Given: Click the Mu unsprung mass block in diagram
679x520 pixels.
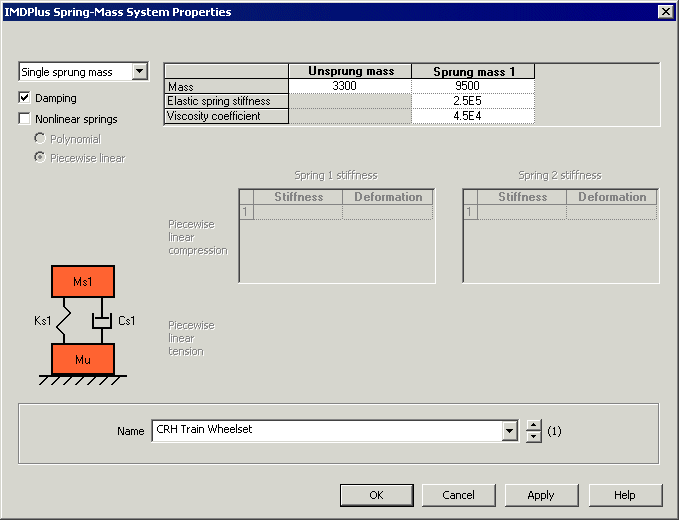Looking at the screenshot, I should [83, 358].
